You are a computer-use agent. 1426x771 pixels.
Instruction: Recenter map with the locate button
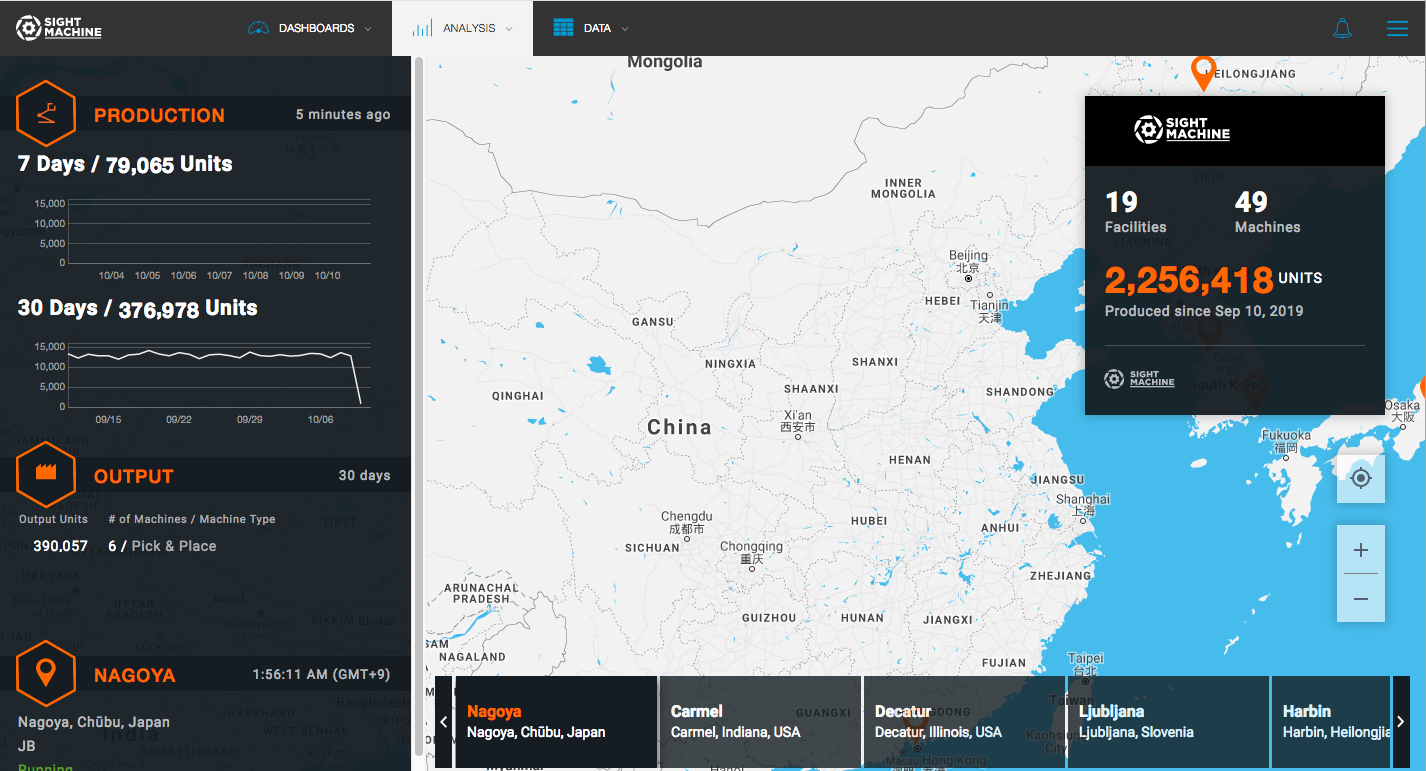pyautogui.click(x=1361, y=478)
